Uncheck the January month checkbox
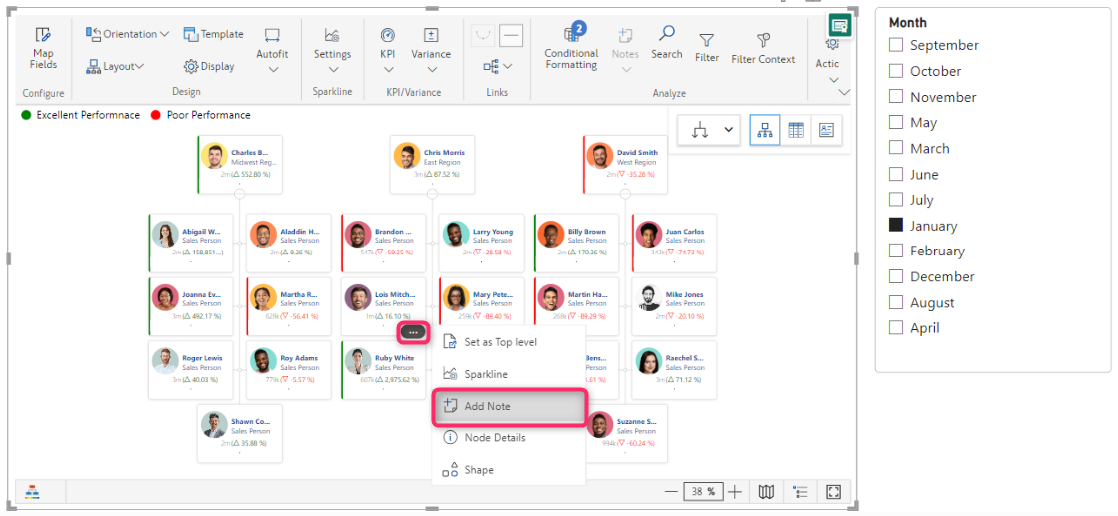Image resolution: width=1118 pixels, height=516 pixels. click(896, 226)
